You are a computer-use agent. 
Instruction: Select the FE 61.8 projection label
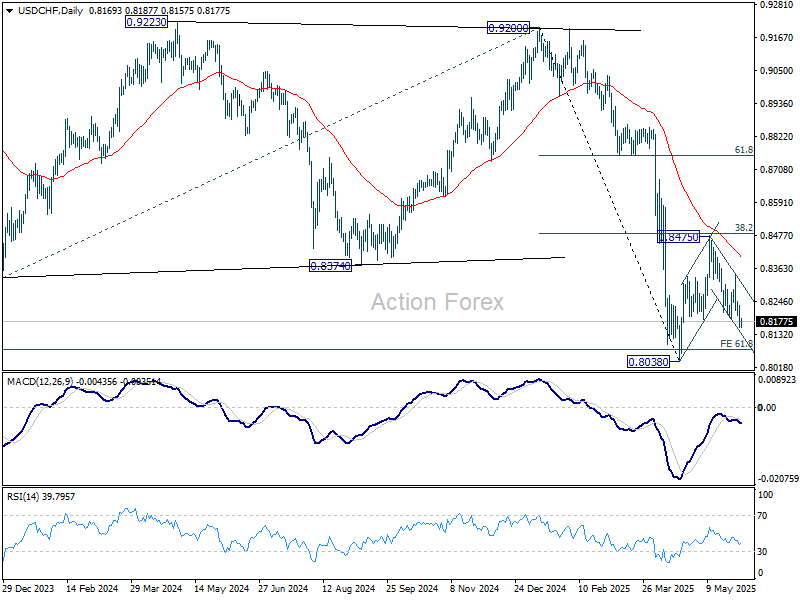[x=736, y=343]
